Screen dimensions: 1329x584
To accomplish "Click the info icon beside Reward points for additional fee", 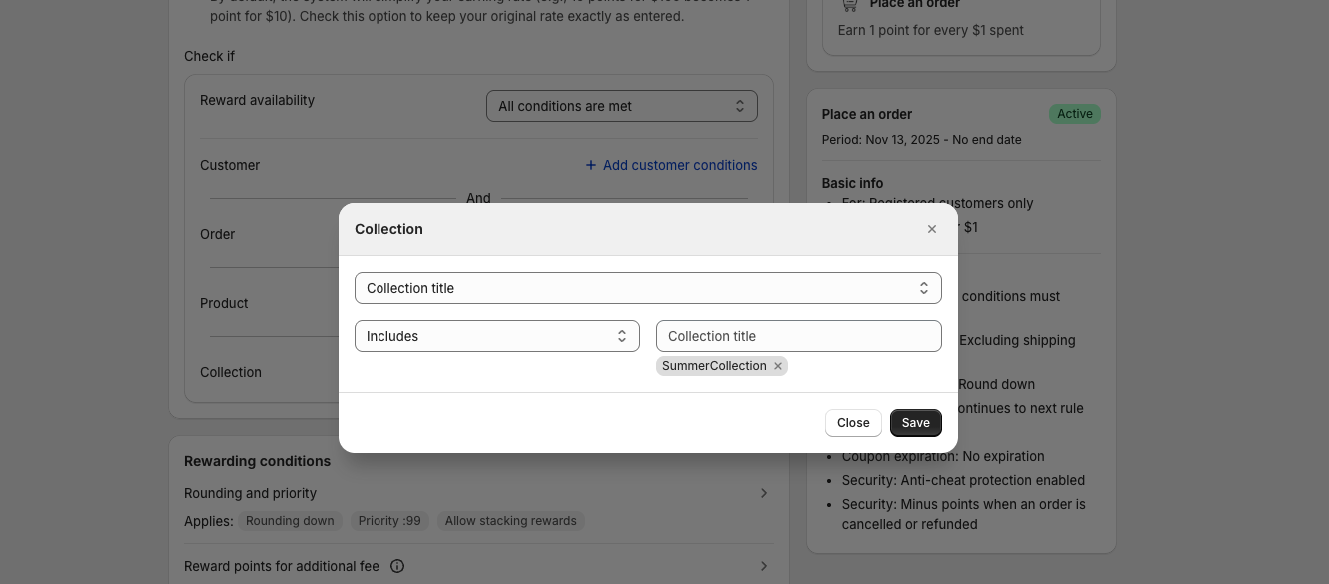I will pos(397,566).
